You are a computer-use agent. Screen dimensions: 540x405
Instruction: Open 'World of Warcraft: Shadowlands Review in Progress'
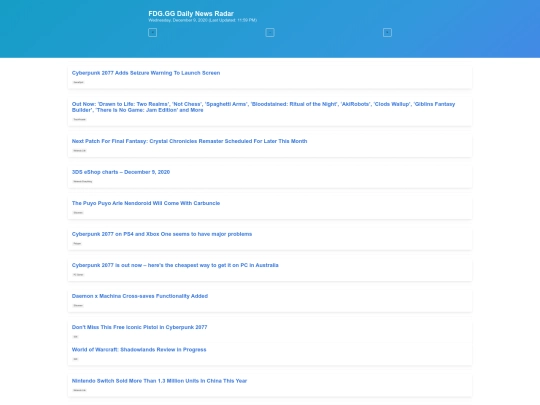[x=139, y=350]
